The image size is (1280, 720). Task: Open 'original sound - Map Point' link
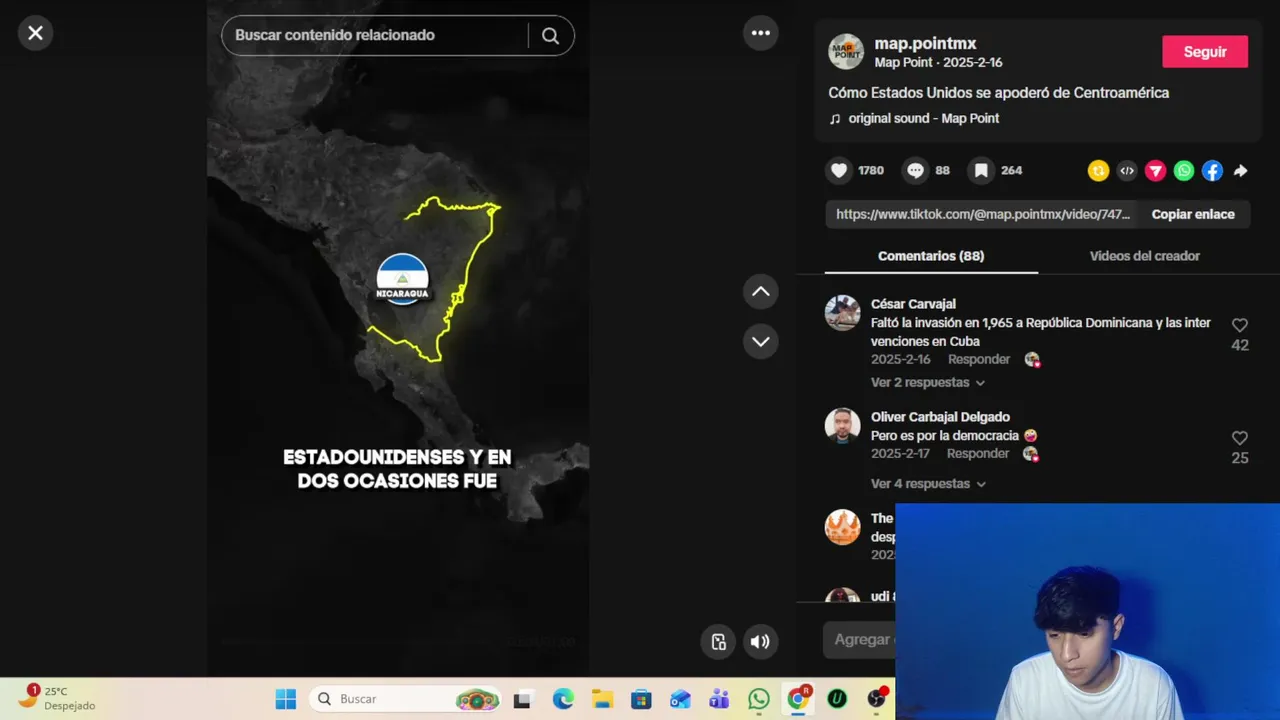tap(923, 118)
